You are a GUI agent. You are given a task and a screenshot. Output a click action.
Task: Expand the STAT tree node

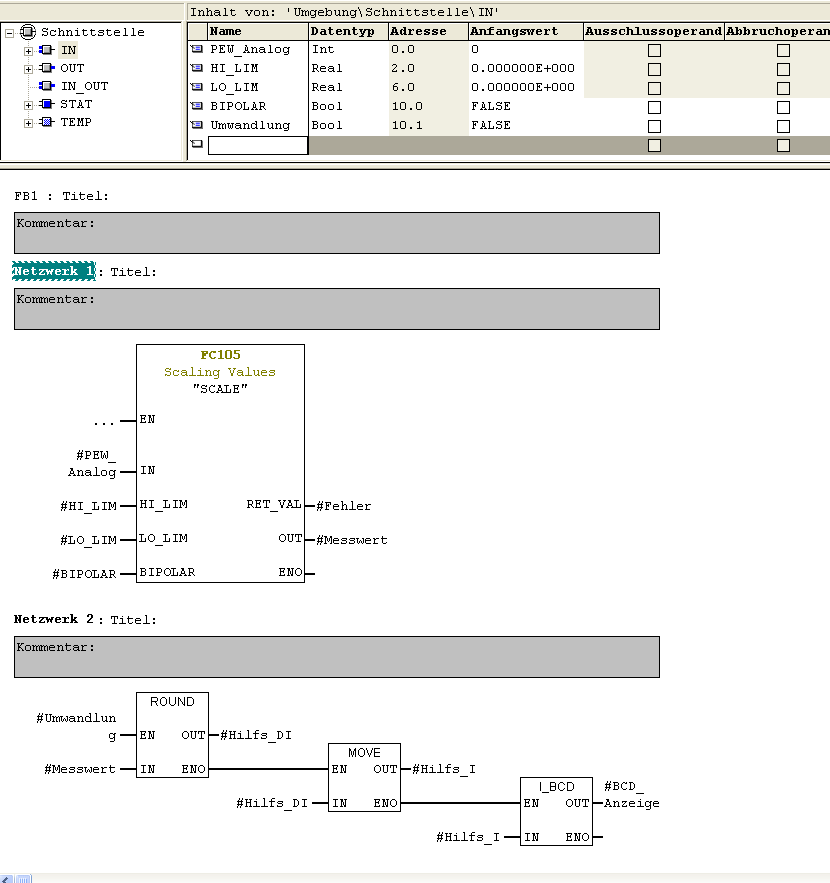28,105
